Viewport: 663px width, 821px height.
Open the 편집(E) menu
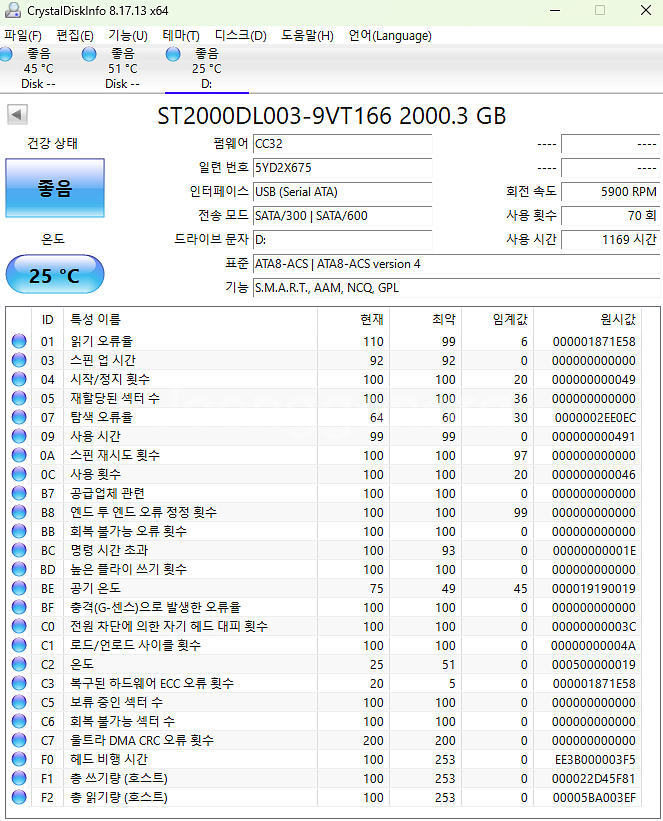point(75,36)
